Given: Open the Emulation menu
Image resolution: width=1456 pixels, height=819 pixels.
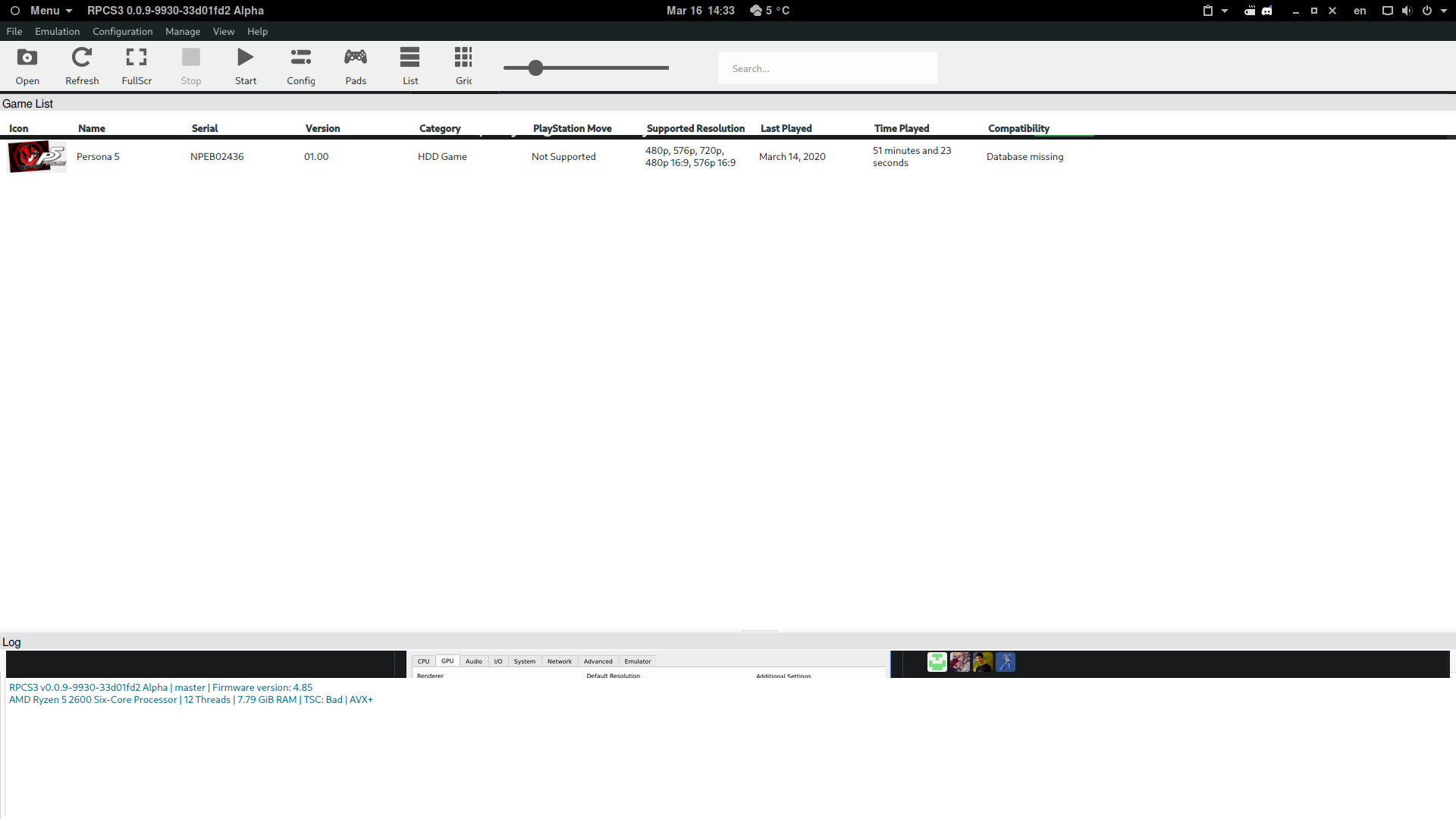Looking at the screenshot, I should click(57, 31).
